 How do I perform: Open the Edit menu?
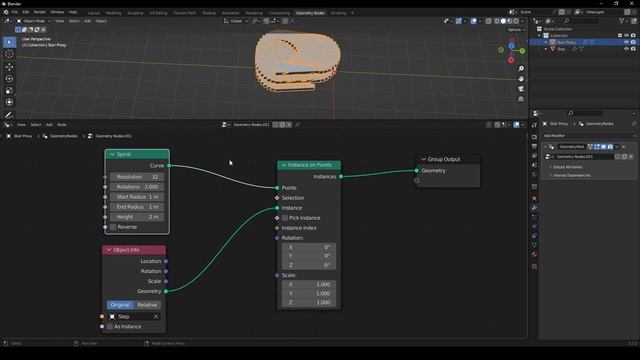pyautogui.click(x=26, y=12)
